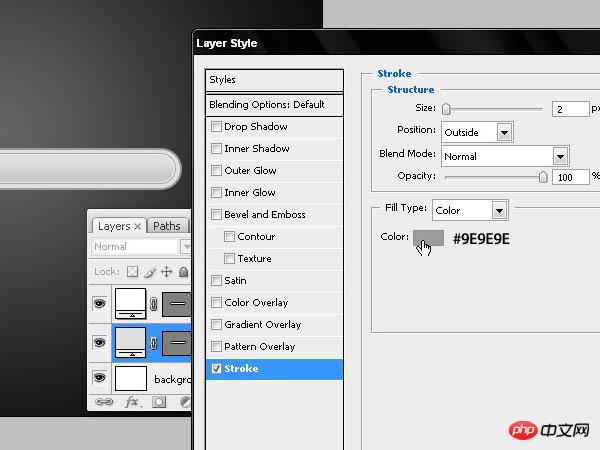Select Styles in Layer Style list
The width and height of the screenshot is (600, 450).
coord(274,80)
